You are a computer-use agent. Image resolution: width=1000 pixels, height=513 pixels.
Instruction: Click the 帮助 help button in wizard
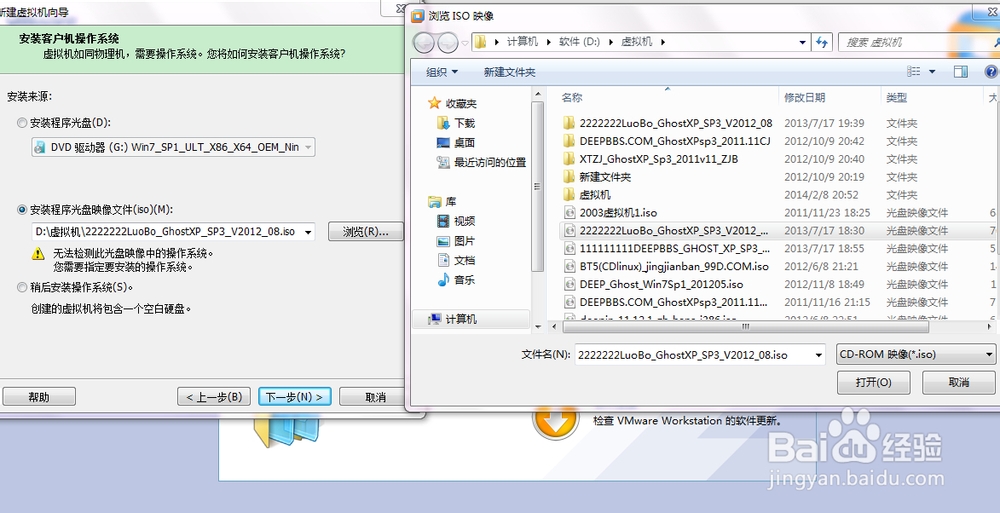point(39,397)
